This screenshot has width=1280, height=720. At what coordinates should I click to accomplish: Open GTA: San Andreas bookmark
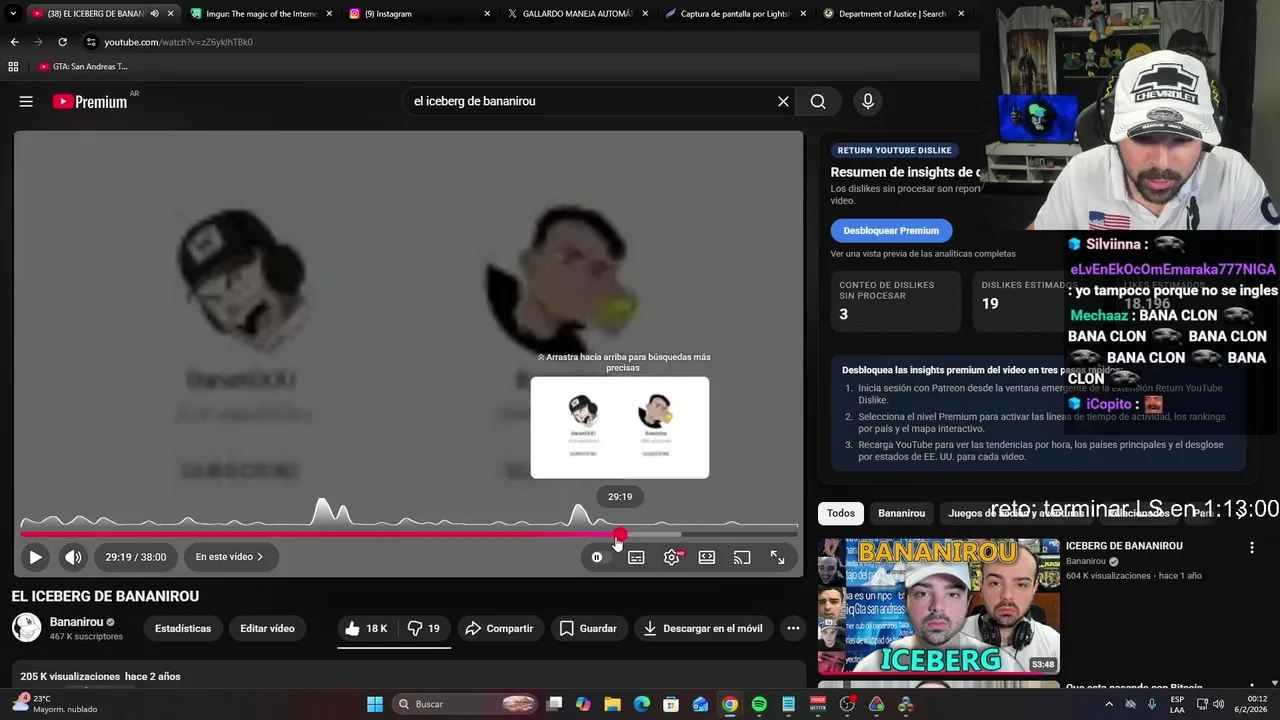coord(83,67)
